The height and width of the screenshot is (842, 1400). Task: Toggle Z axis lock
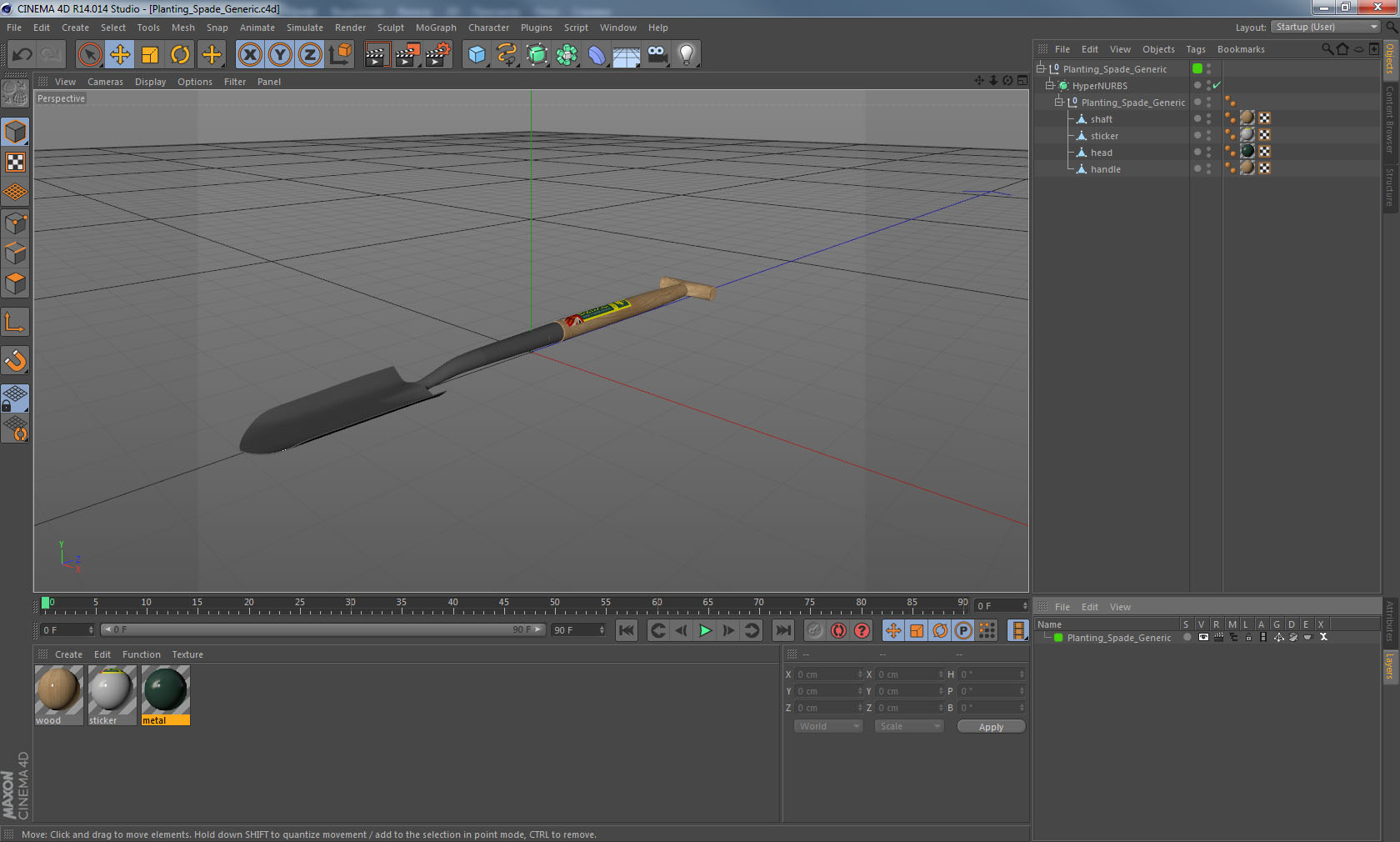310,55
